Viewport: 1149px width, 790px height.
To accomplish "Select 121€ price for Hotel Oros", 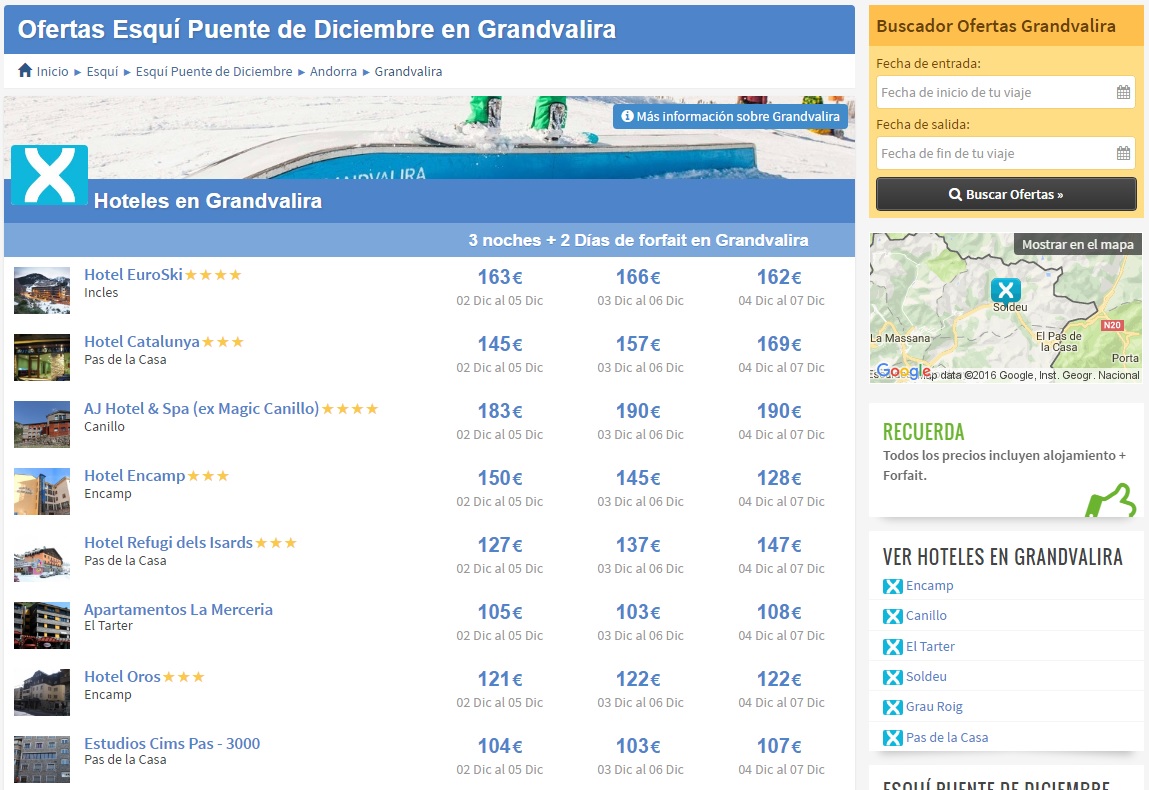I will [500, 679].
